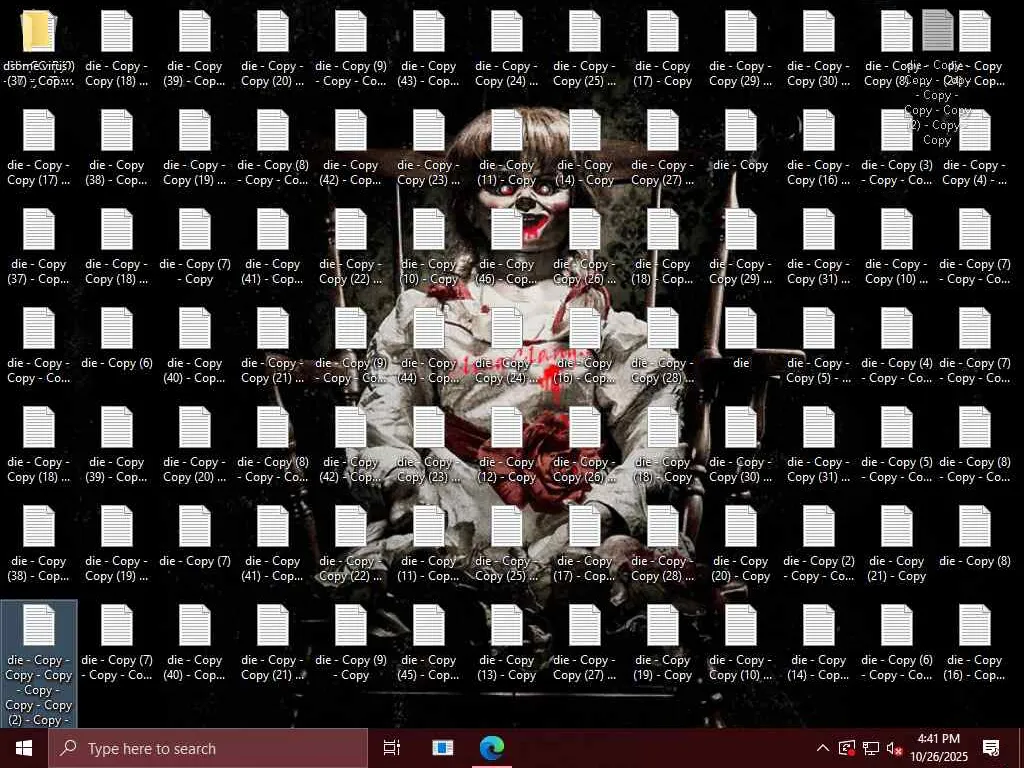Select the file named just 'die'
Screen dimensions: 1024x768
point(741,339)
